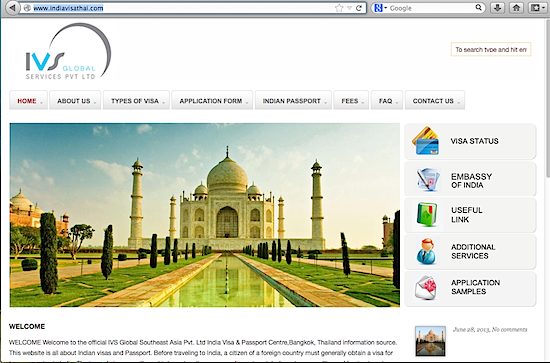Go to the browser home icon

(x=516, y=8)
